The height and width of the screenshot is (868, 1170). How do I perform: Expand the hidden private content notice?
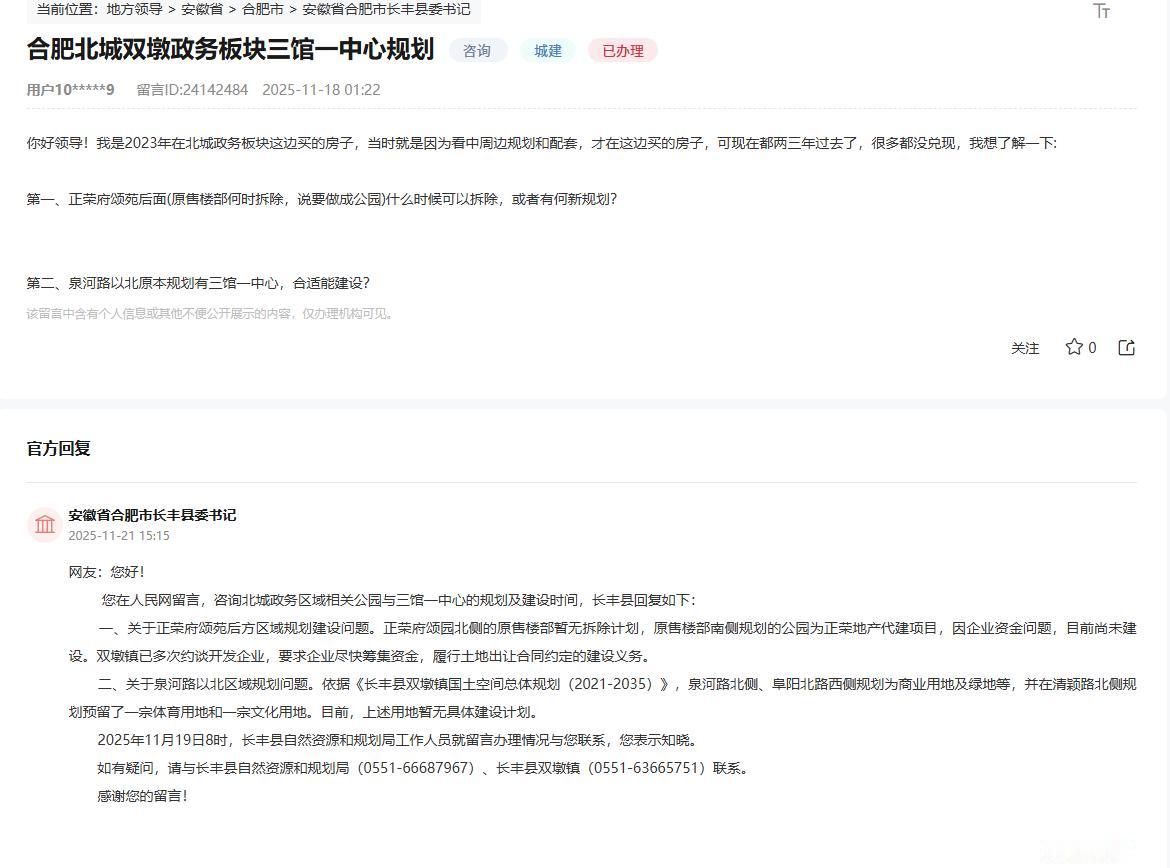pyautogui.click(x=210, y=313)
